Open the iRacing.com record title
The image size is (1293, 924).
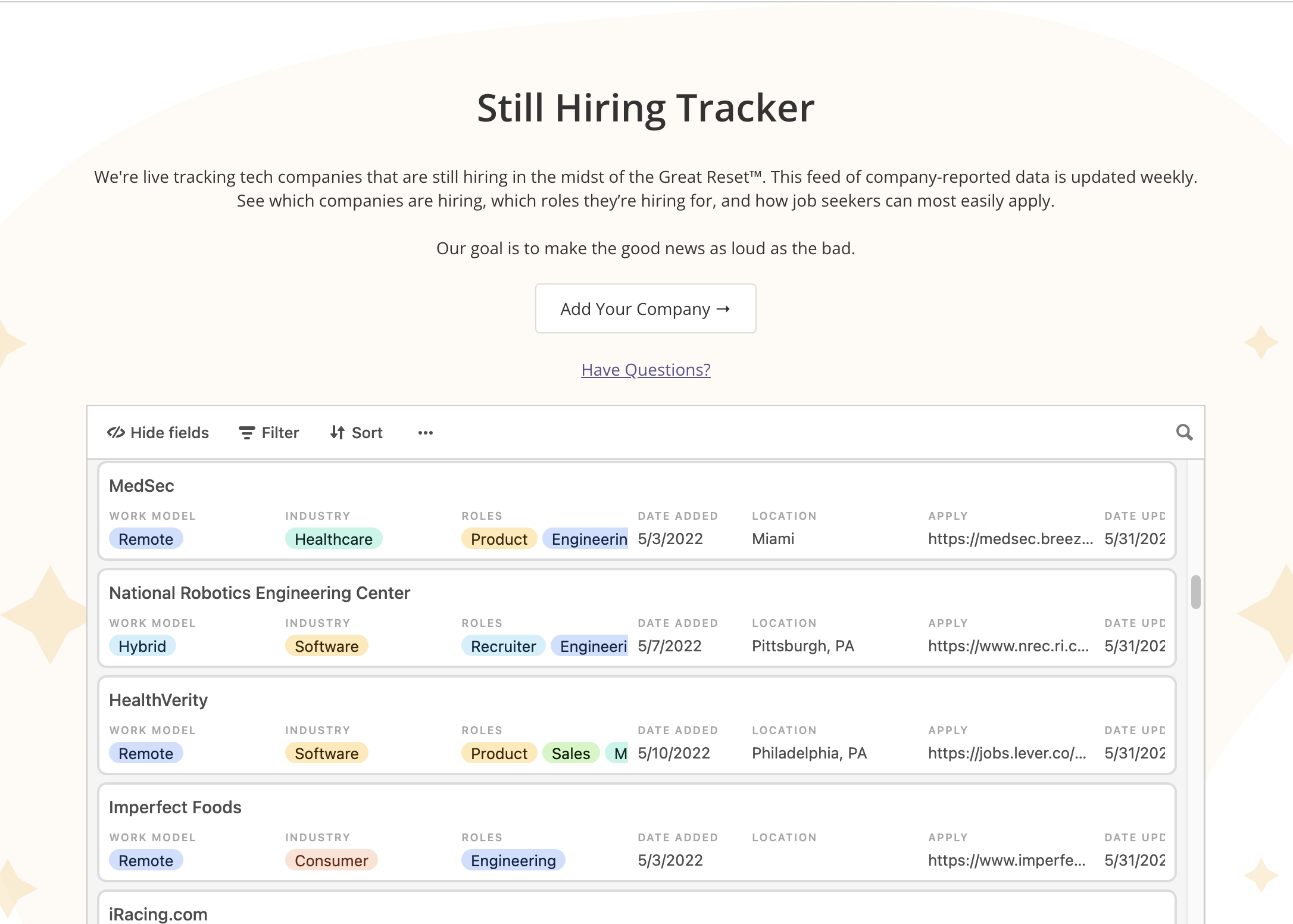click(x=158, y=914)
